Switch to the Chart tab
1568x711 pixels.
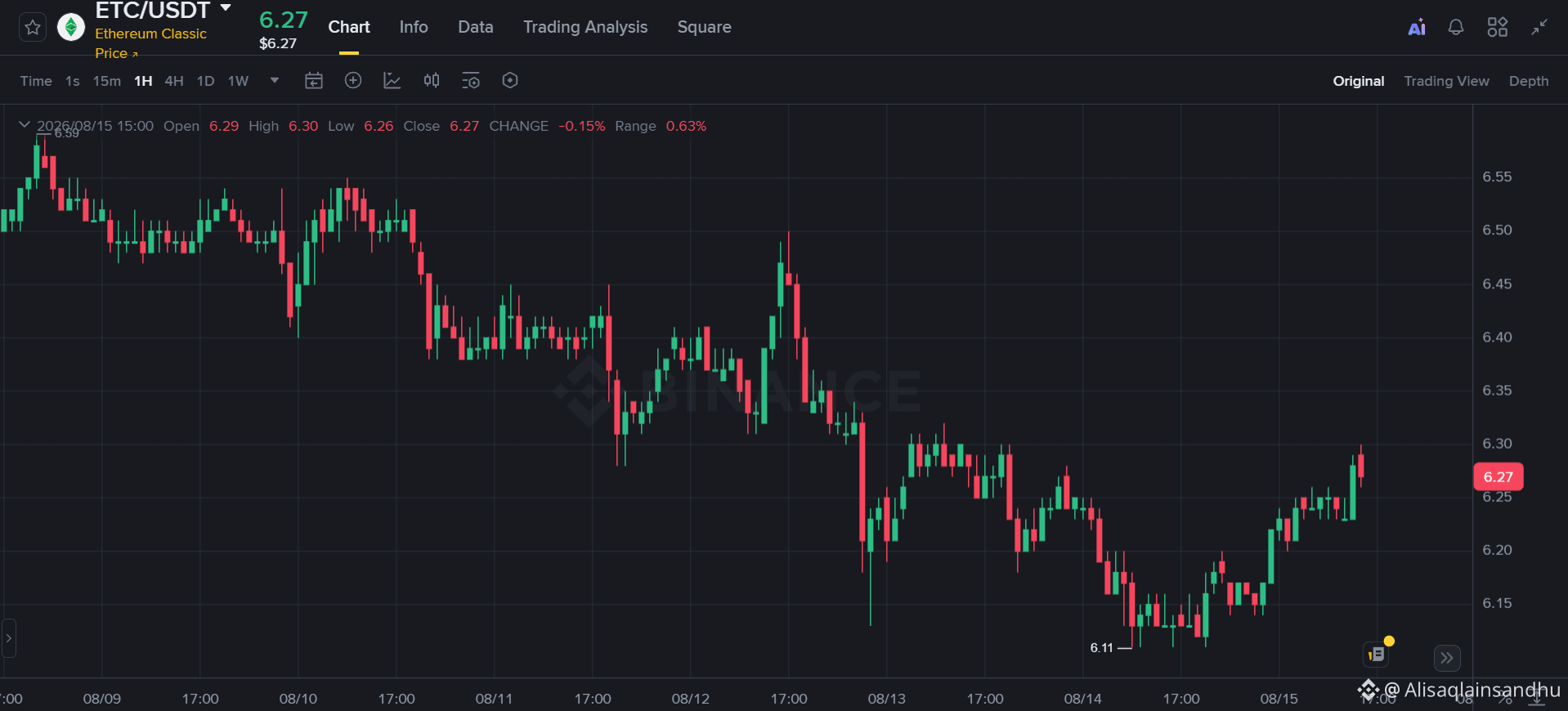click(349, 27)
